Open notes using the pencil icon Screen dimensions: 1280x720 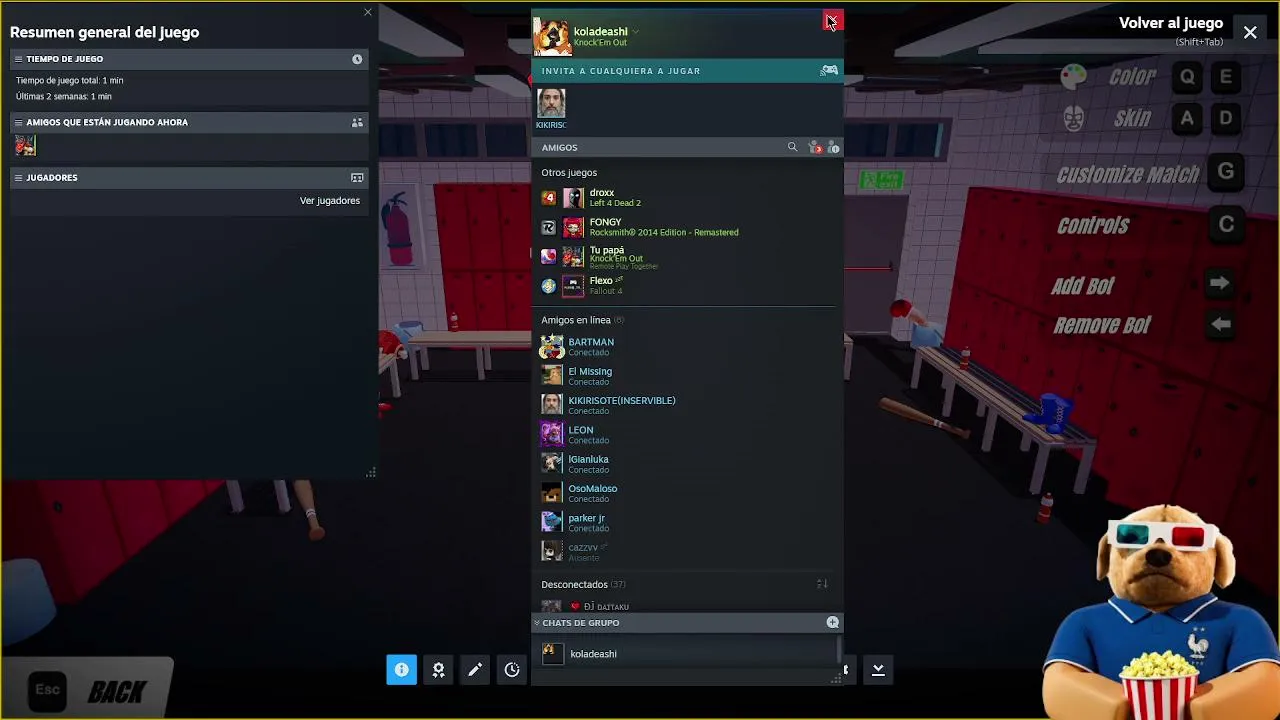coord(475,670)
